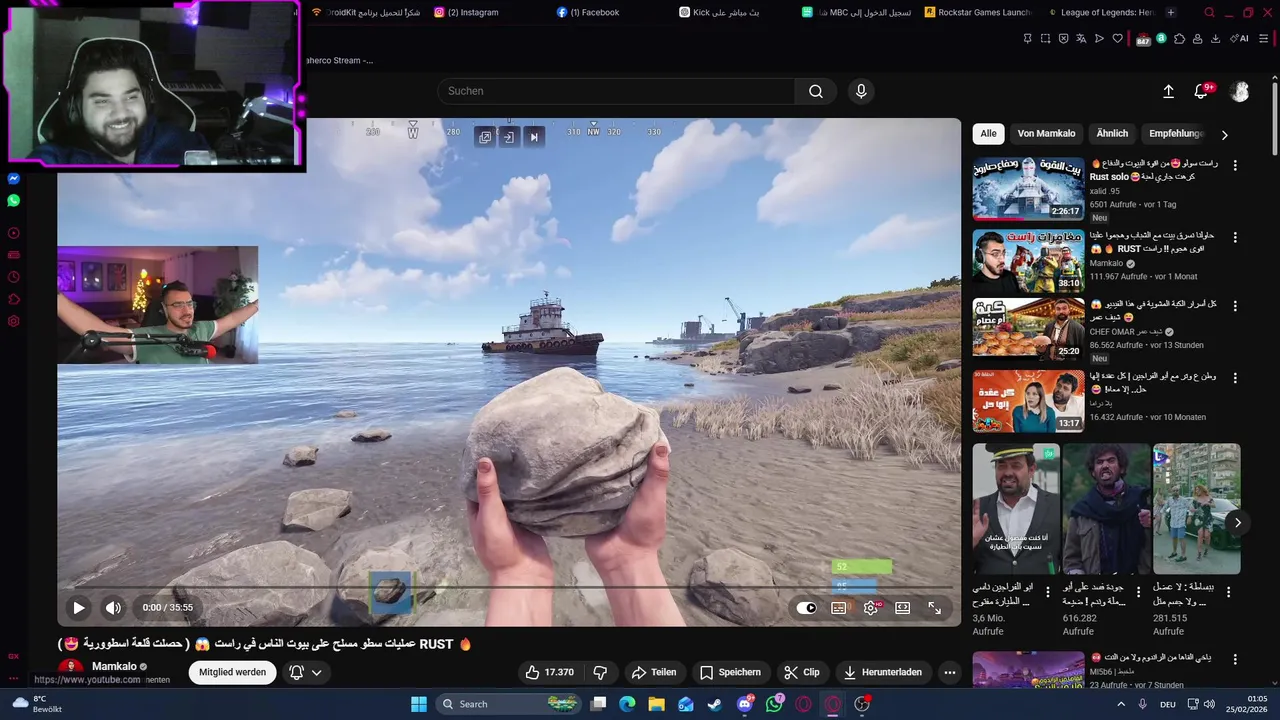Select the Empfehlungen filter chip

(x=1176, y=134)
